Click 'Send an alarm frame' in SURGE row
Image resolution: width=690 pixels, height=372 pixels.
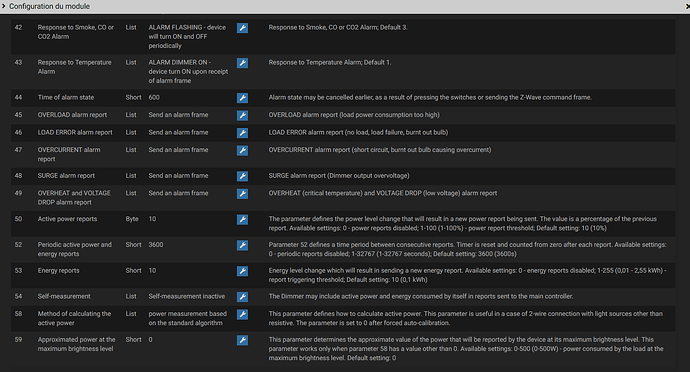178,176
